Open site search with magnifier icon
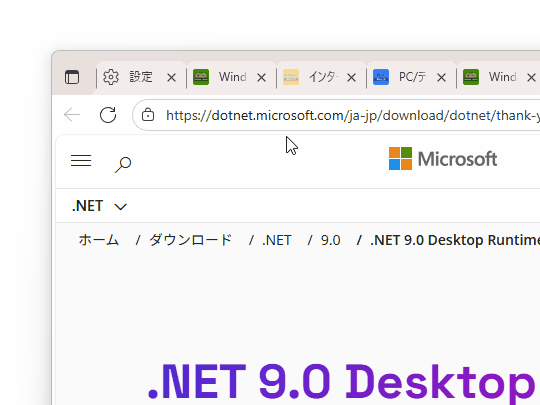Screen dimensions: 540x405 click(x=123, y=165)
